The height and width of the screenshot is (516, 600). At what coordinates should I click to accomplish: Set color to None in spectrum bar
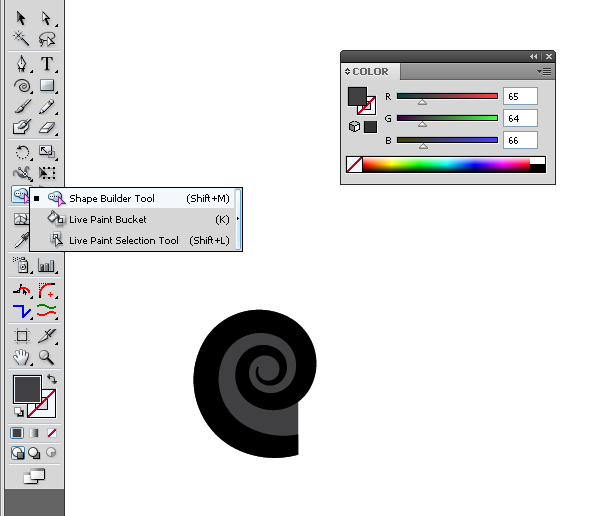(x=354, y=164)
